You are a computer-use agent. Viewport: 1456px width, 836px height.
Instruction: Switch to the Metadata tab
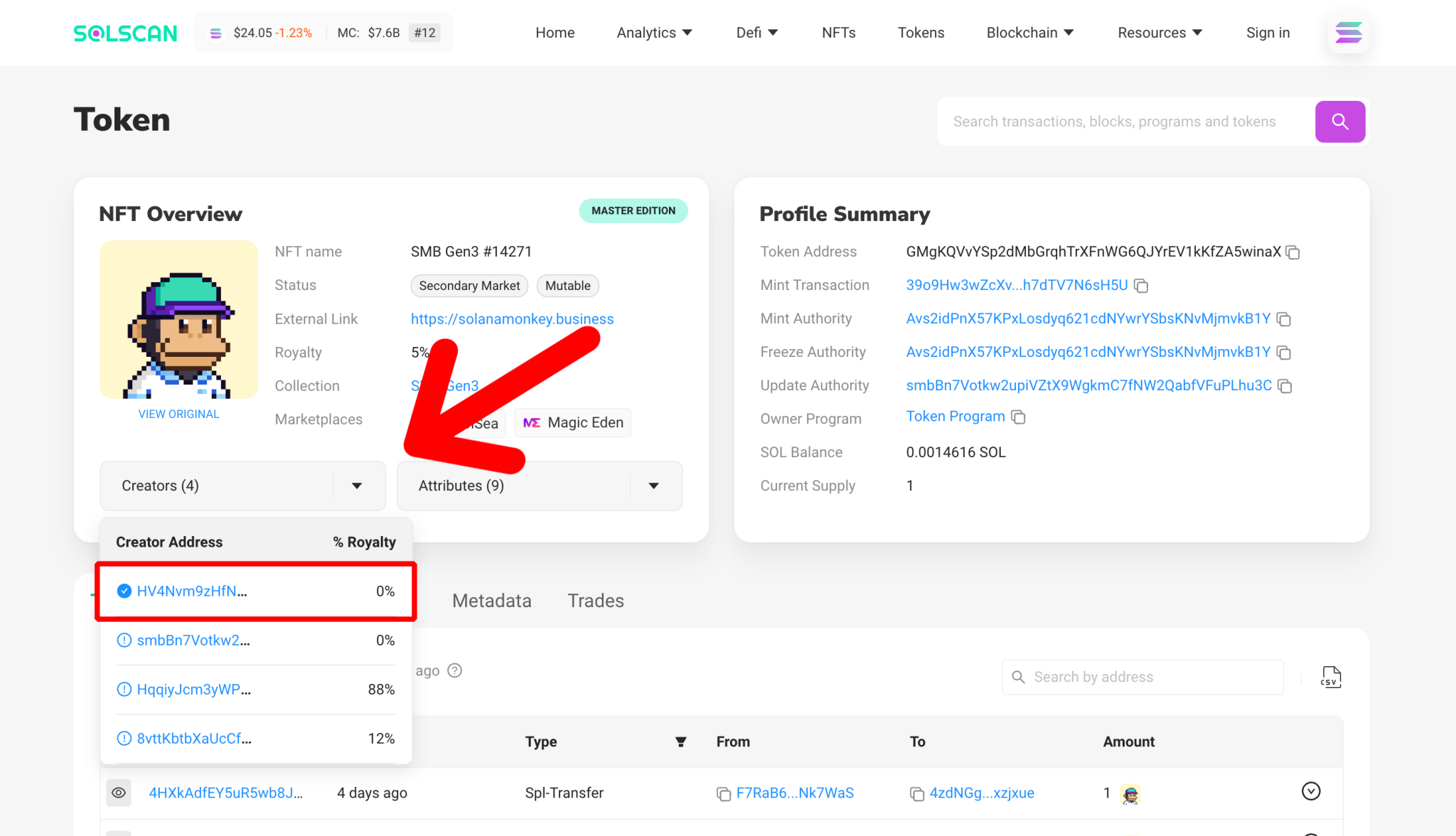coord(492,601)
